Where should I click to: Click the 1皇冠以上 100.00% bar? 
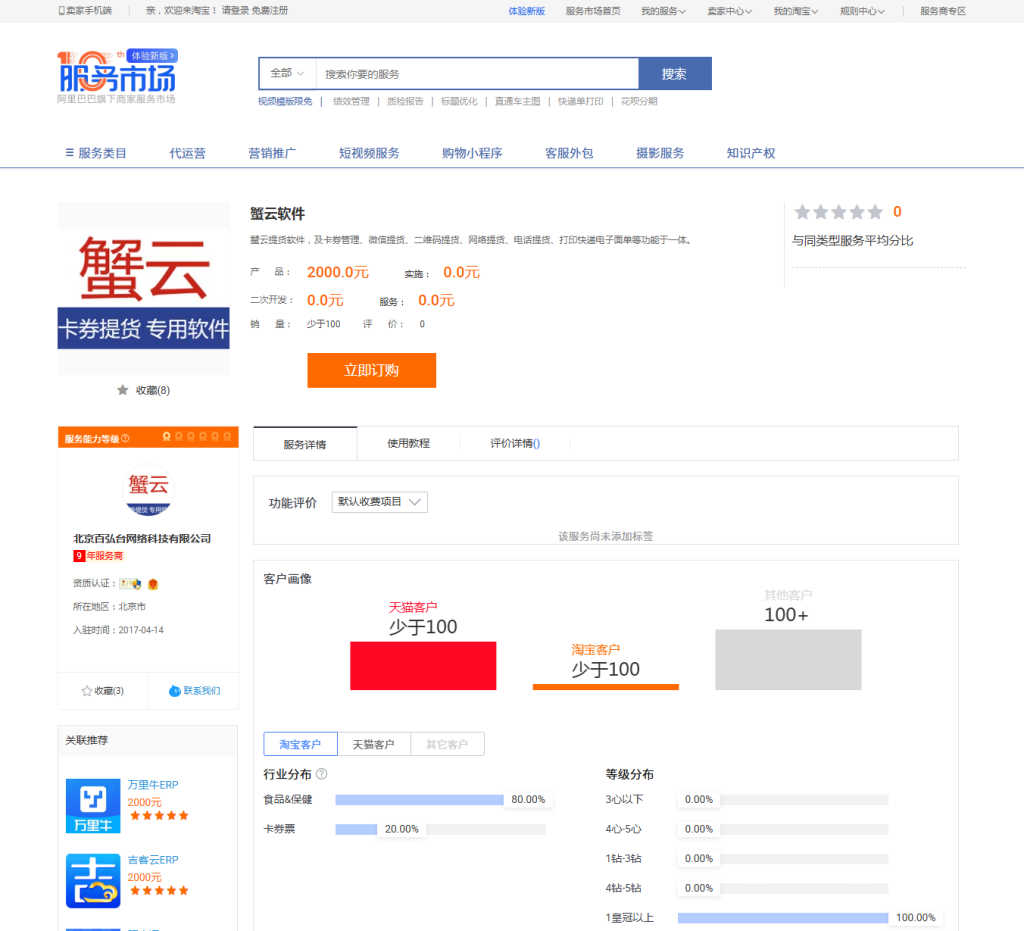click(783, 918)
